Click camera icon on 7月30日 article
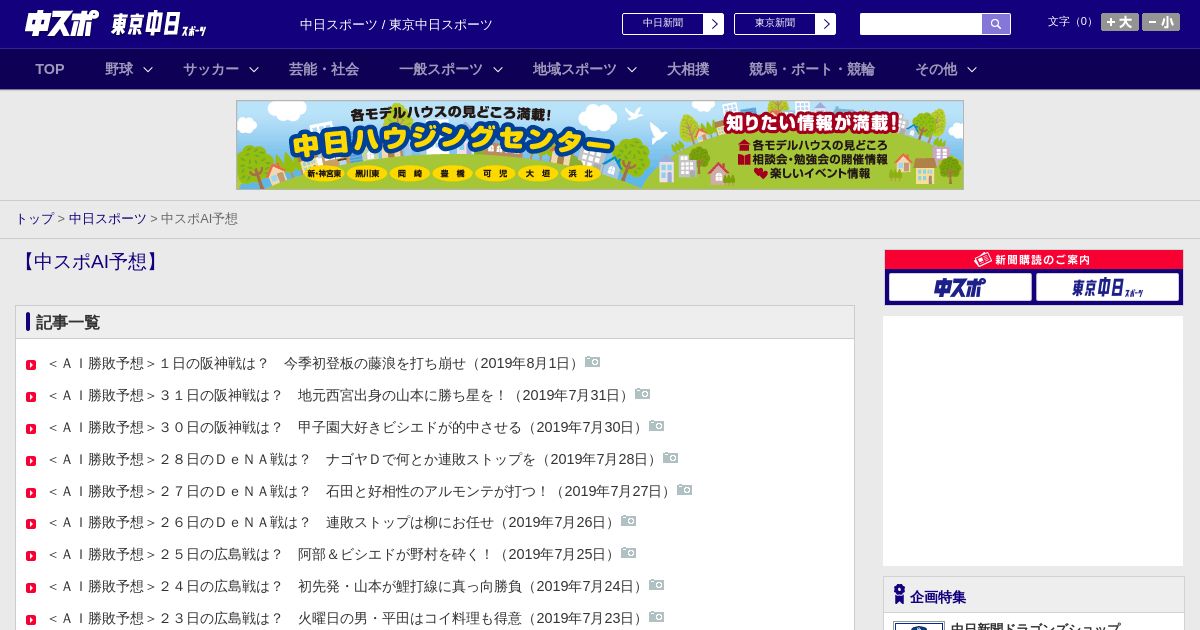Image resolution: width=1200 pixels, height=630 pixels. tap(657, 426)
